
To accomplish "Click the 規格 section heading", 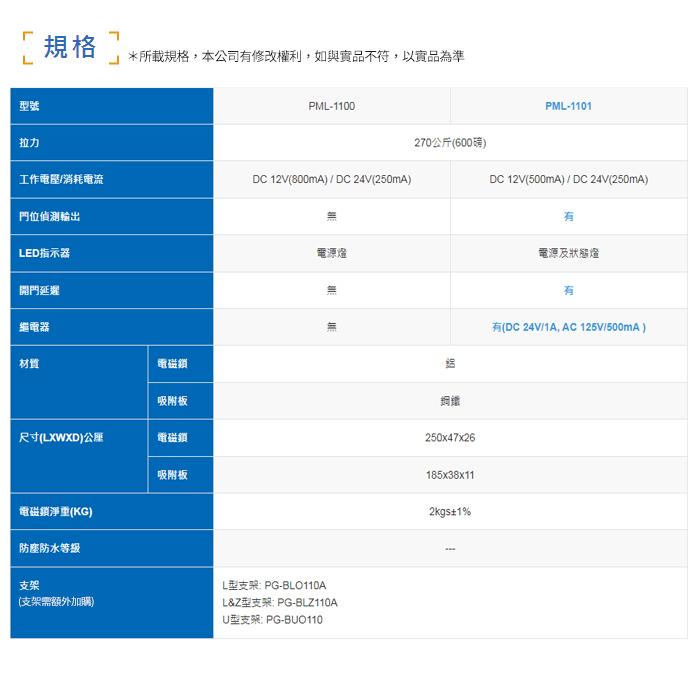I will point(70,47).
